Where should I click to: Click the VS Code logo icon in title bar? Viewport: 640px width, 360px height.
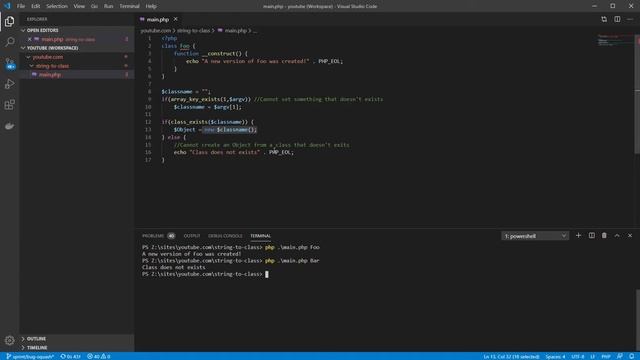(x=7, y=6)
